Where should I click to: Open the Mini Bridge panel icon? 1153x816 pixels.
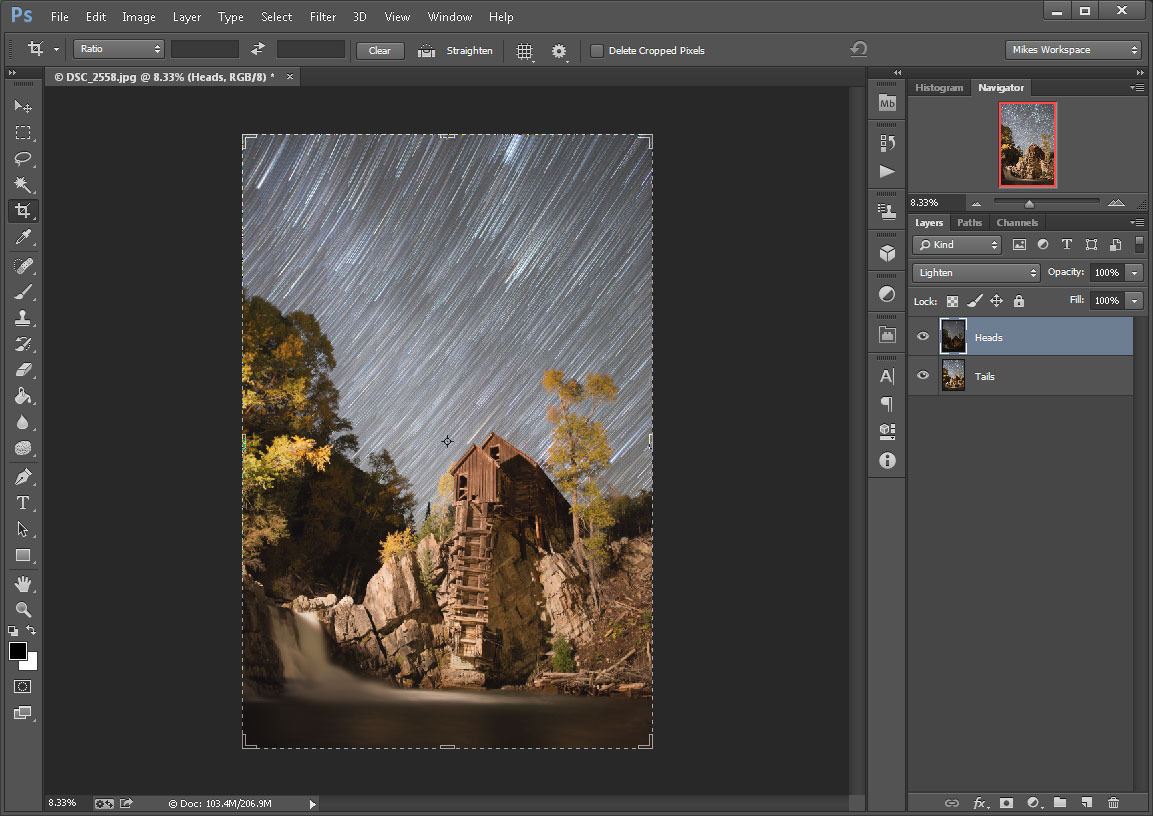pos(888,103)
